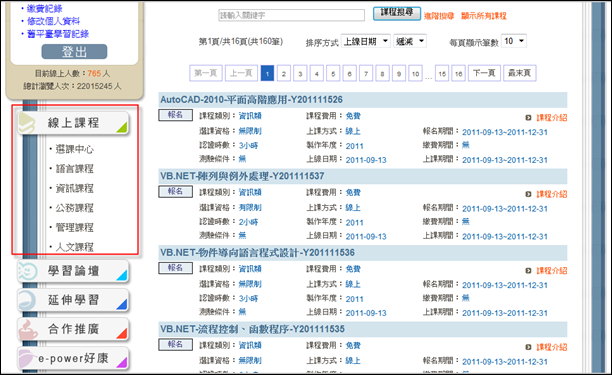Select 管理課程 in the sidebar
This screenshot has height=375, width=612.
click(74, 227)
